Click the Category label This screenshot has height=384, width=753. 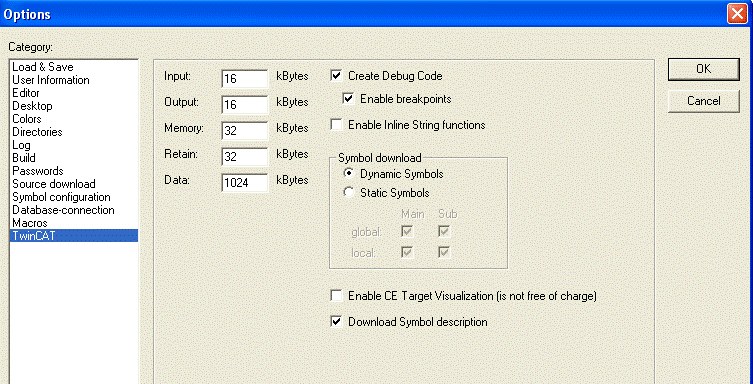pyautogui.click(x=31, y=47)
